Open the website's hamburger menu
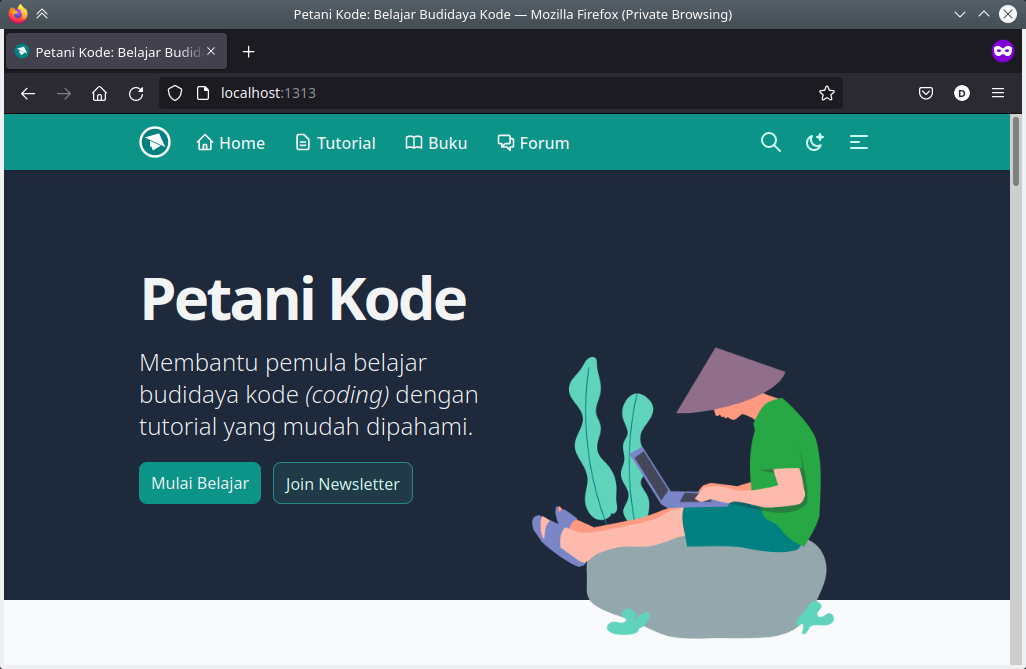The image size is (1026, 669). pos(858,142)
